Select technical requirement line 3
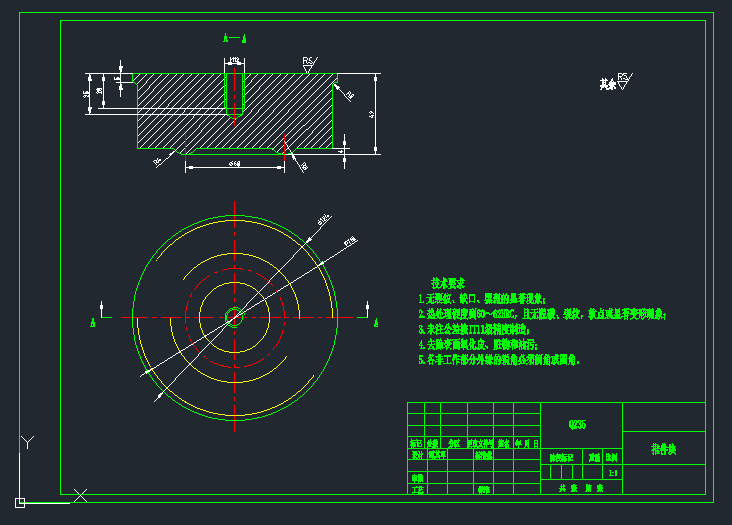This screenshot has height=525, width=732. click(x=474, y=329)
